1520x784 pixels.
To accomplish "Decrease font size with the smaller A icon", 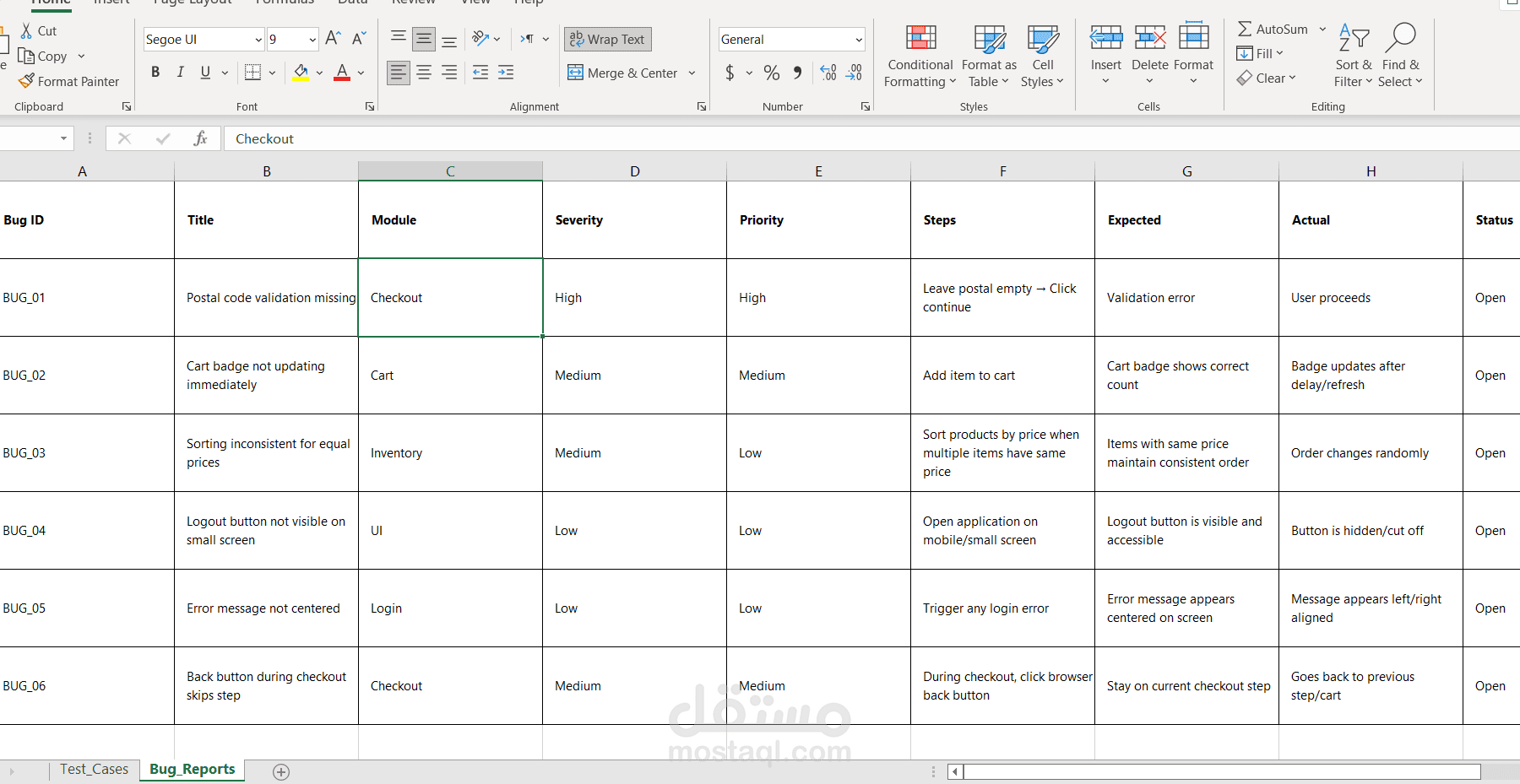I will click(x=359, y=39).
